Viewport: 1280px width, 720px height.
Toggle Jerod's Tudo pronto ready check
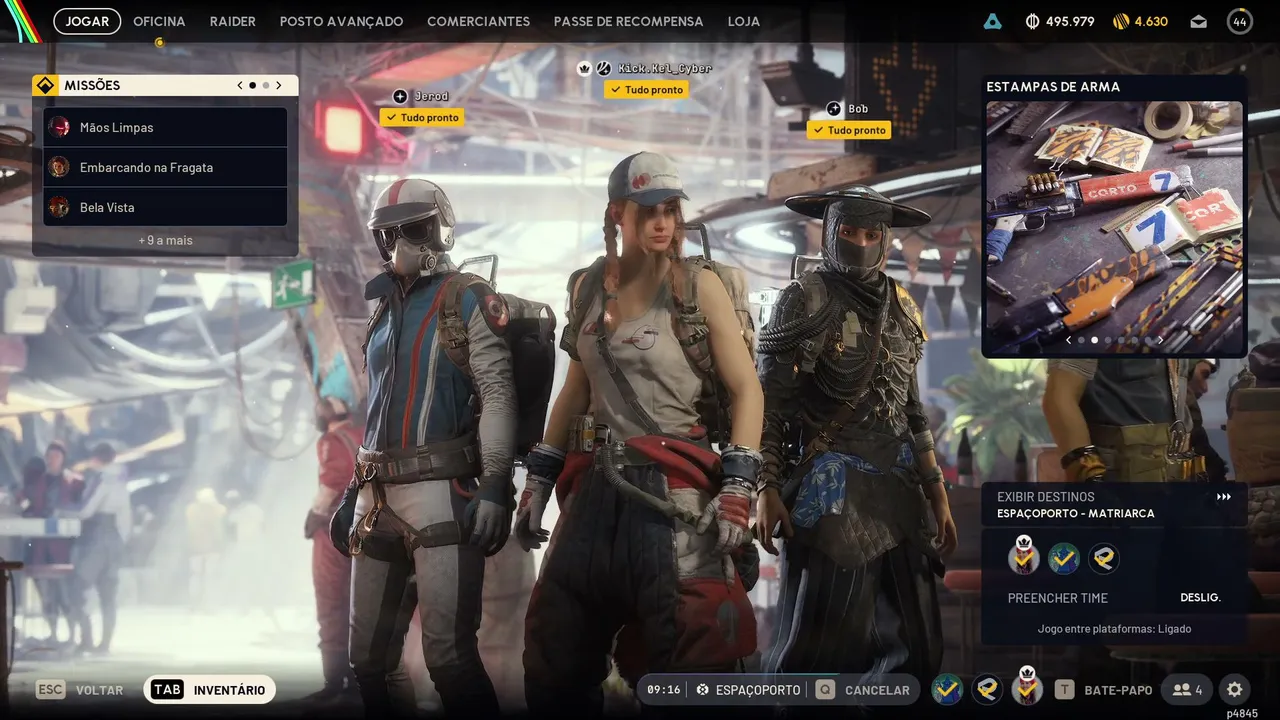pyautogui.click(x=422, y=118)
